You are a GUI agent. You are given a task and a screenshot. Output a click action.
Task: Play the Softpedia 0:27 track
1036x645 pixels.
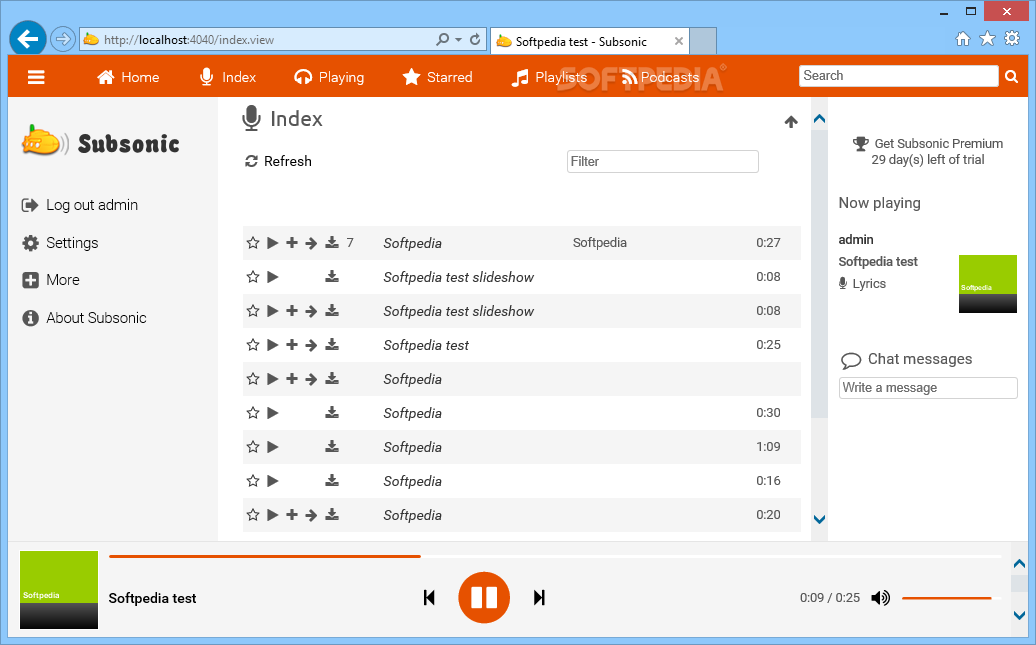pos(272,243)
